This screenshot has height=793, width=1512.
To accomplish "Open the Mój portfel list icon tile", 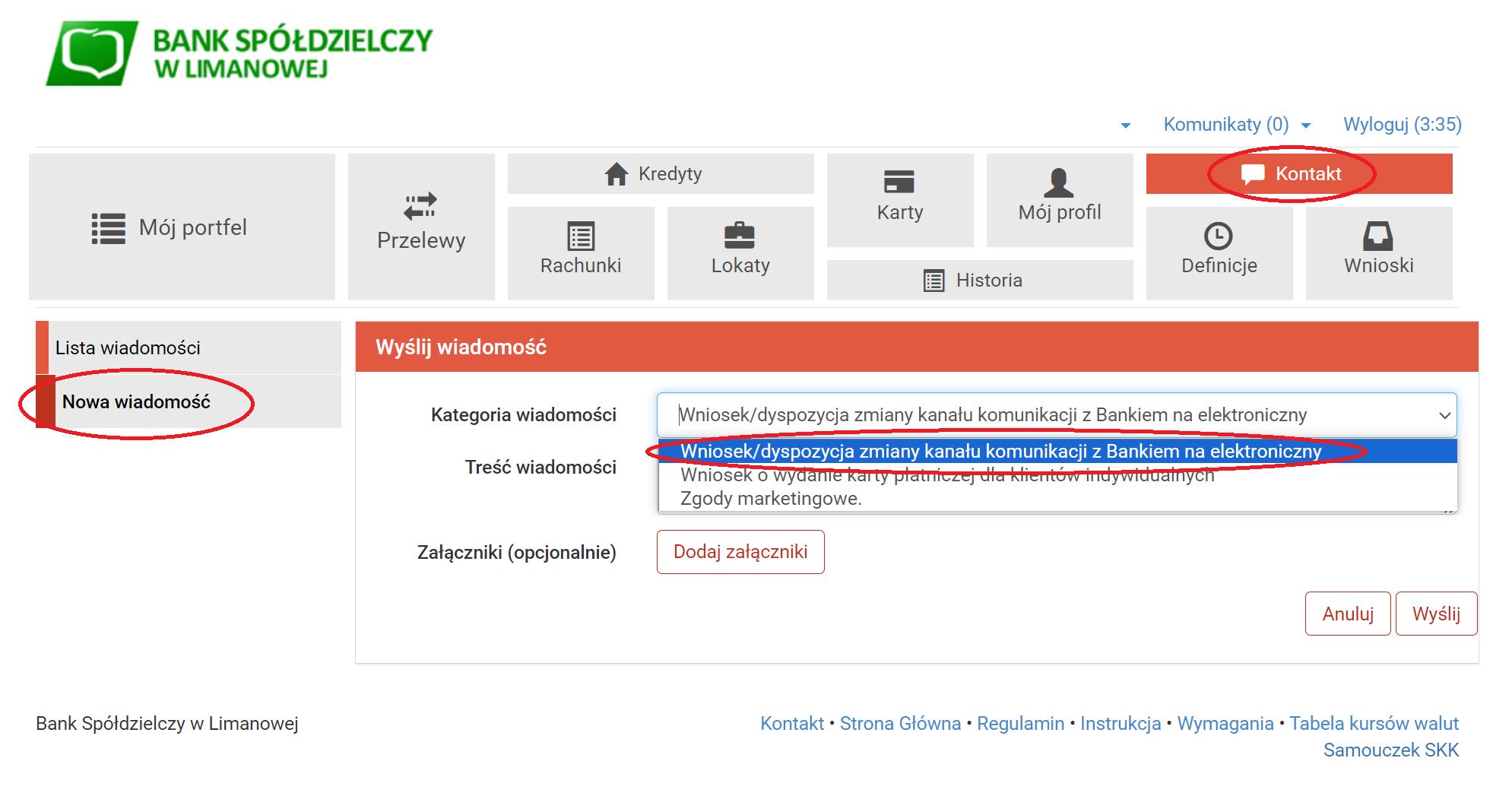I will (108, 228).
